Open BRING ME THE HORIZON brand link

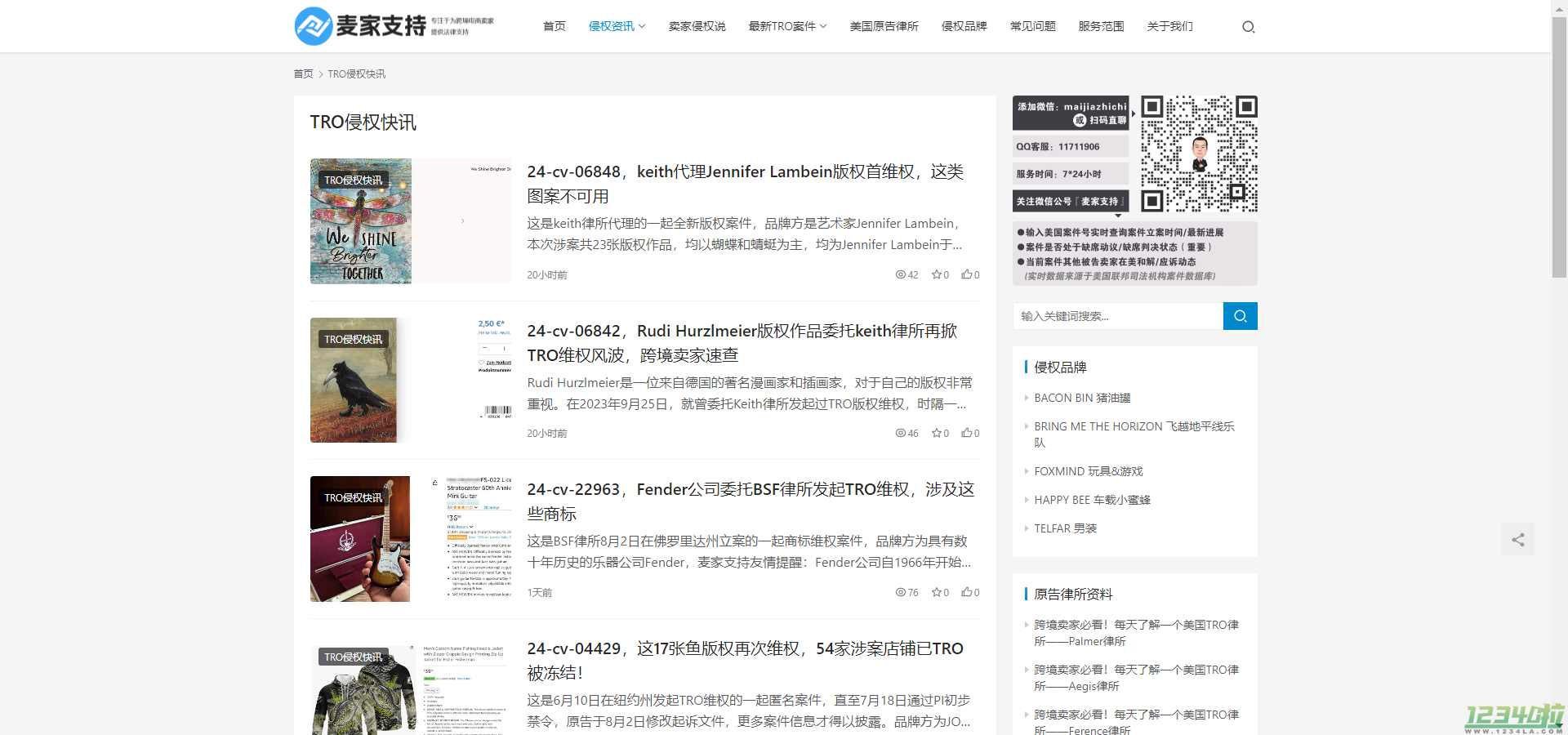[1134, 434]
